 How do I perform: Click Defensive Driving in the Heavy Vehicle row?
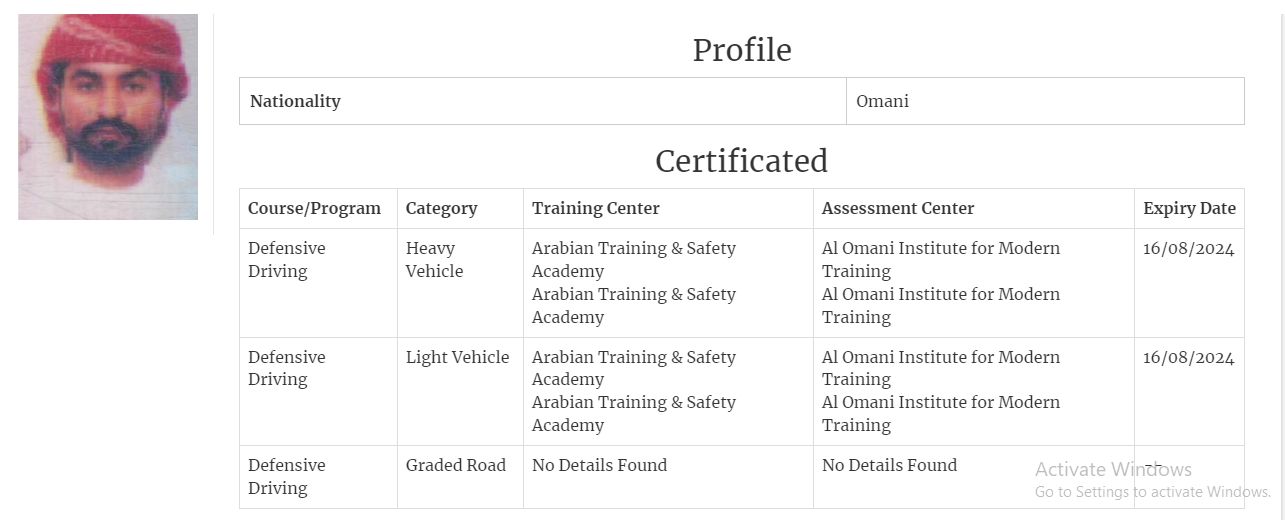pyautogui.click(x=287, y=260)
